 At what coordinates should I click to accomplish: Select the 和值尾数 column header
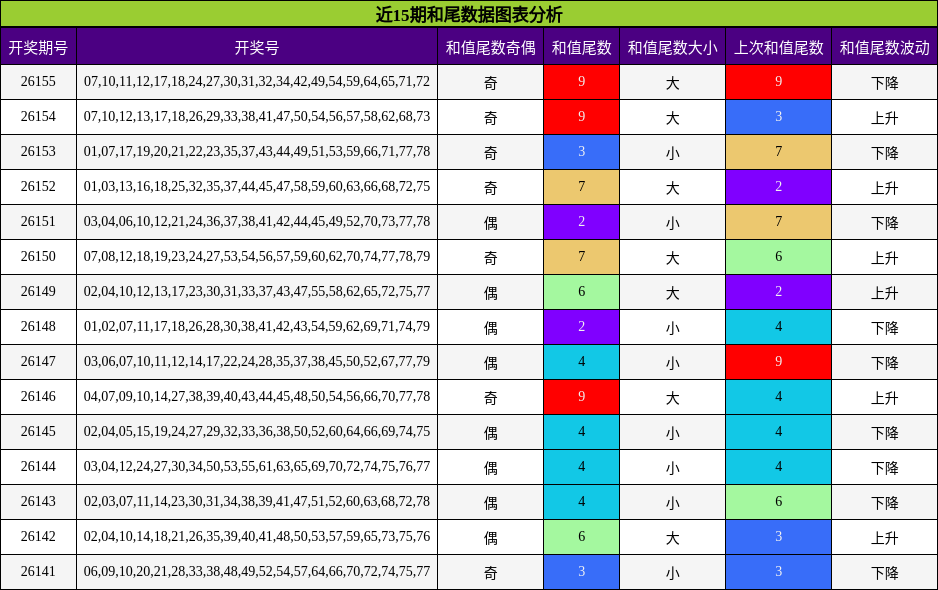(x=581, y=47)
